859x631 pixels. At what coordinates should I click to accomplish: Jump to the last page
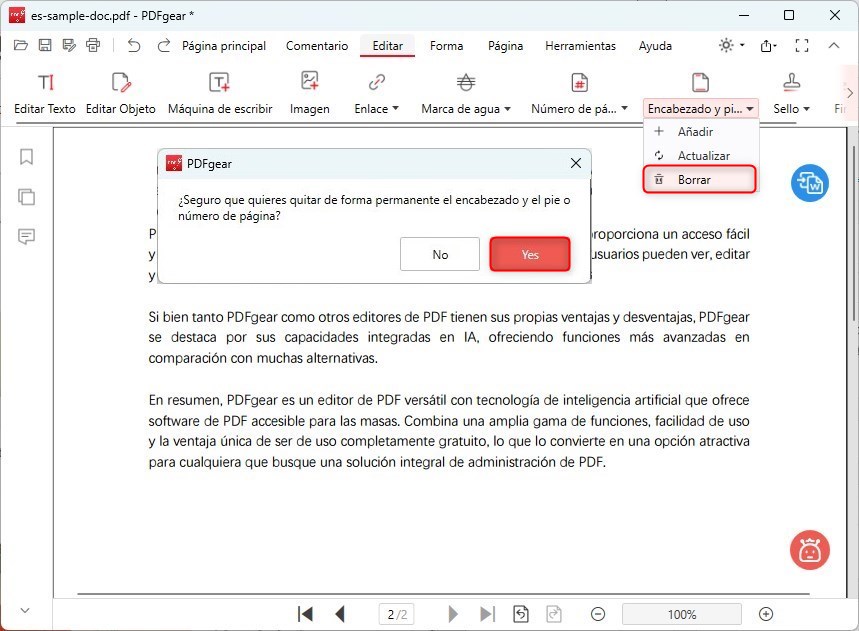[x=487, y=614]
